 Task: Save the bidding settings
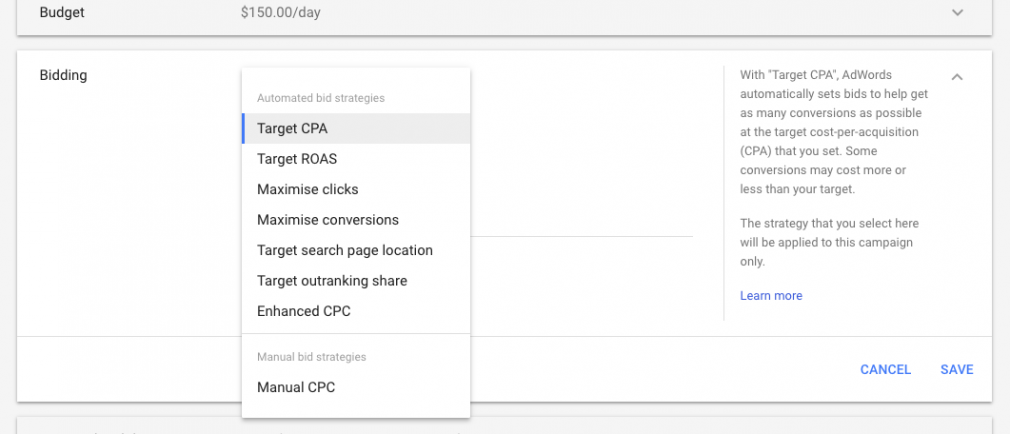[957, 370]
